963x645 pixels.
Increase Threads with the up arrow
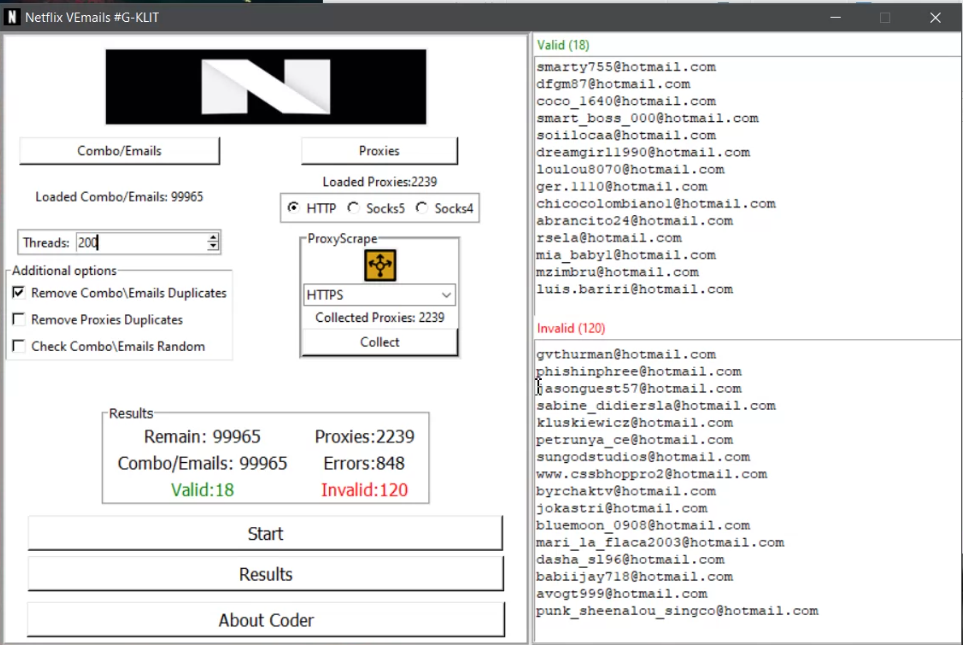pos(213,237)
